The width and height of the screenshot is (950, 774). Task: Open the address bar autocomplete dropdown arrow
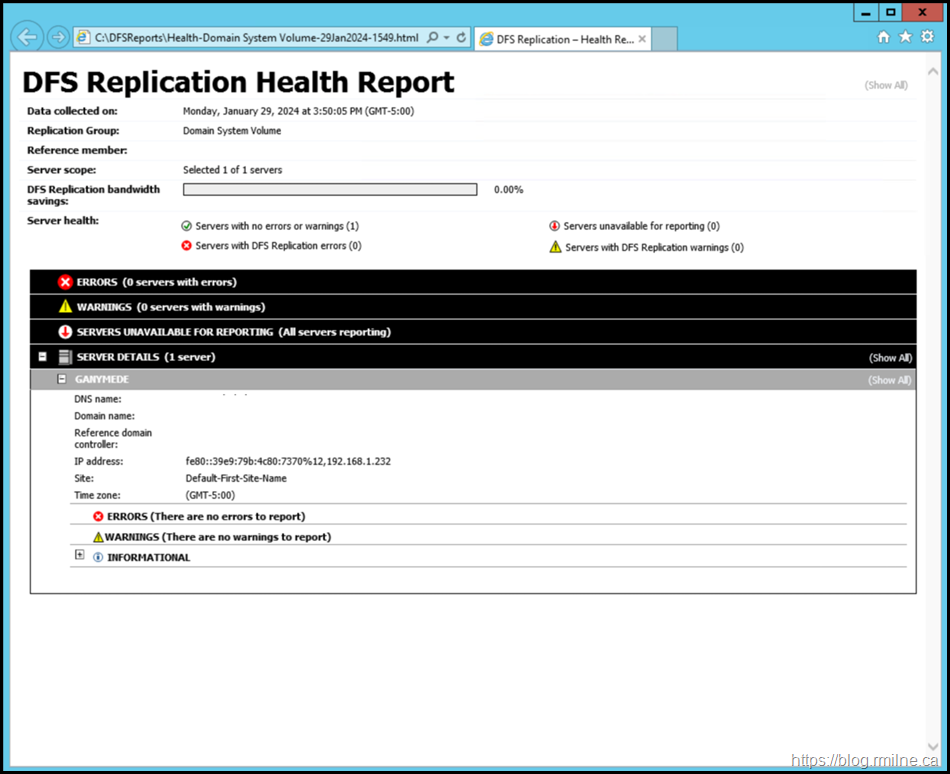446,37
